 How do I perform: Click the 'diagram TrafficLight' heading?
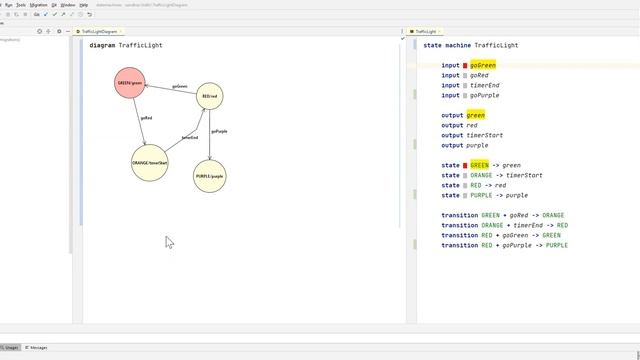pos(126,45)
